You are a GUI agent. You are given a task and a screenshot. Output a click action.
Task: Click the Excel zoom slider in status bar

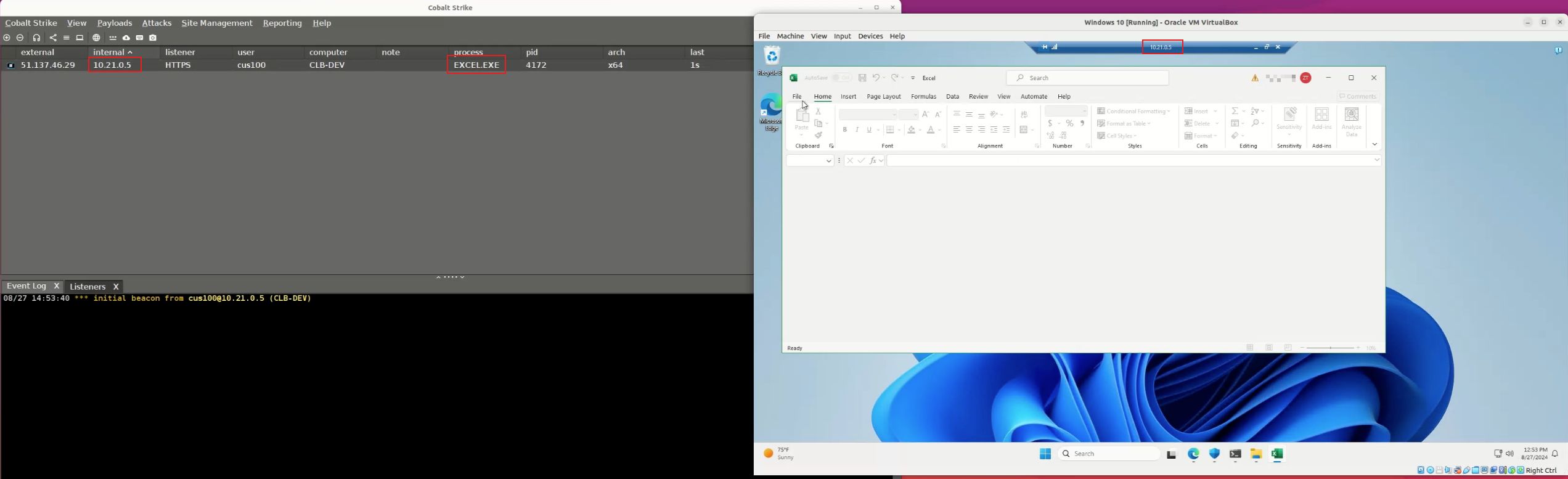(x=1330, y=348)
